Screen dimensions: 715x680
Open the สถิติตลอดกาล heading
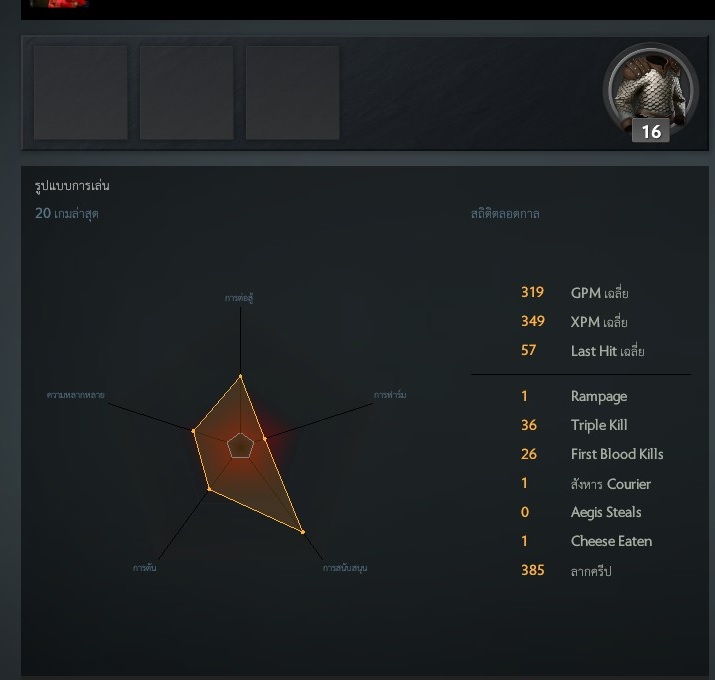pyautogui.click(x=505, y=213)
